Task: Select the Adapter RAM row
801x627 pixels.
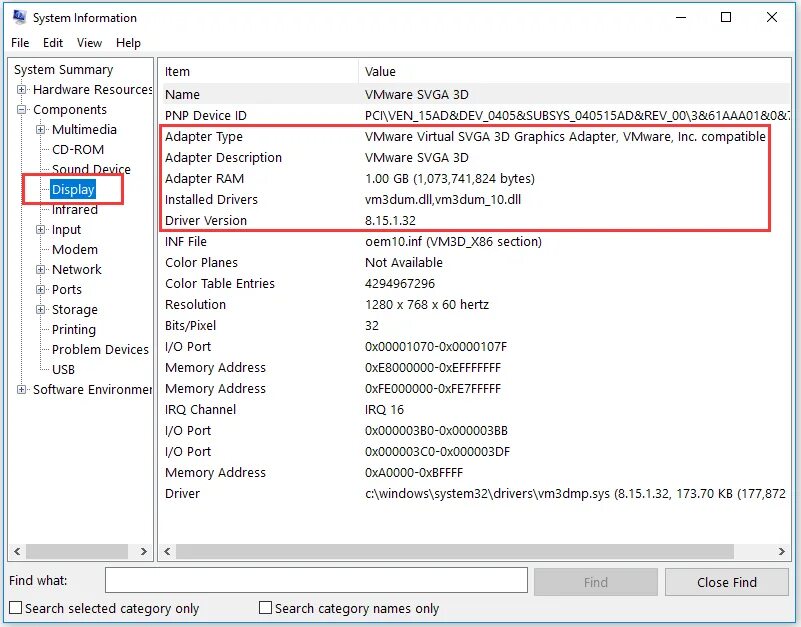Action: point(475,178)
